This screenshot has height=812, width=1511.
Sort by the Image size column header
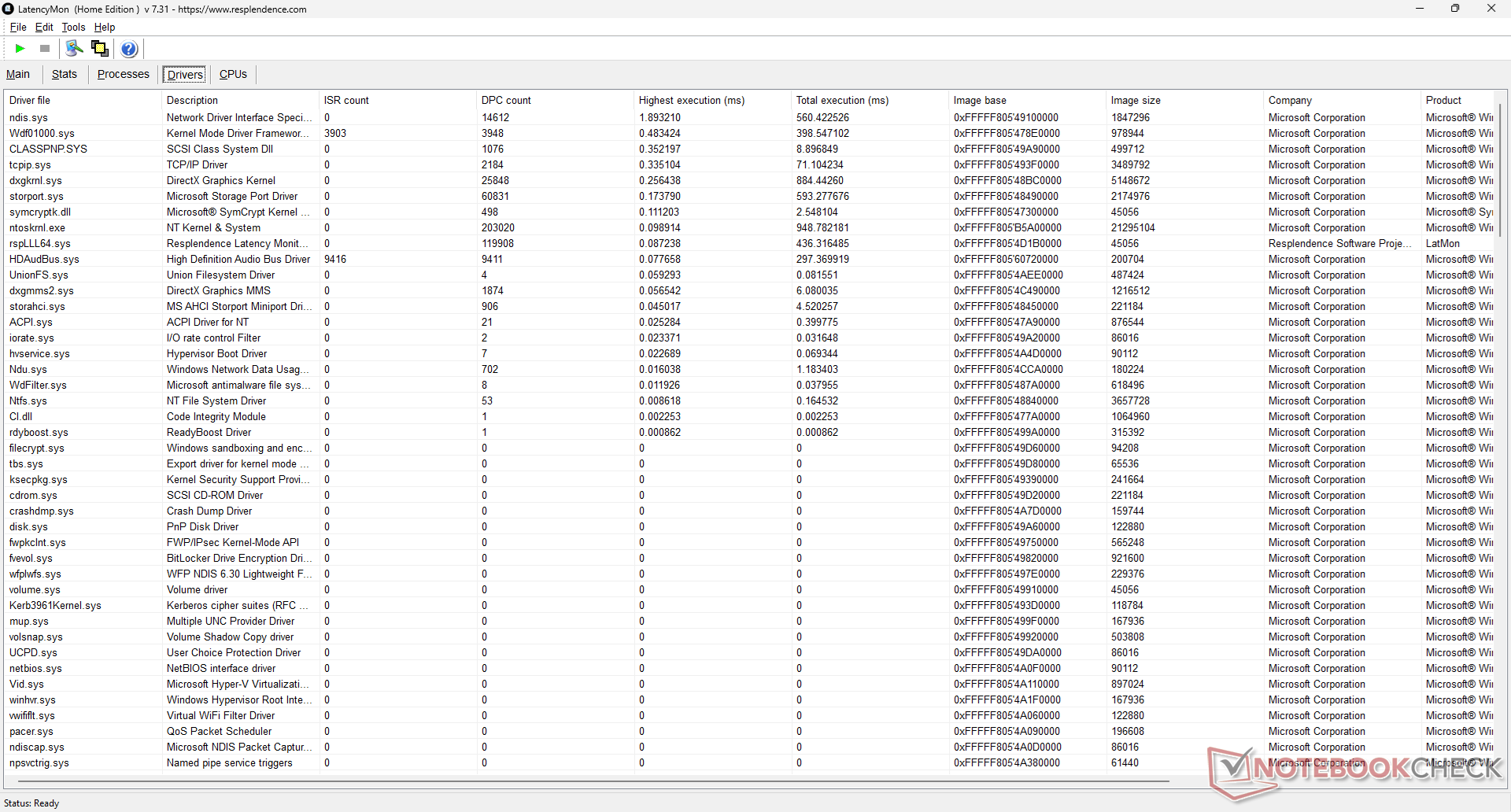pos(1185,100)
